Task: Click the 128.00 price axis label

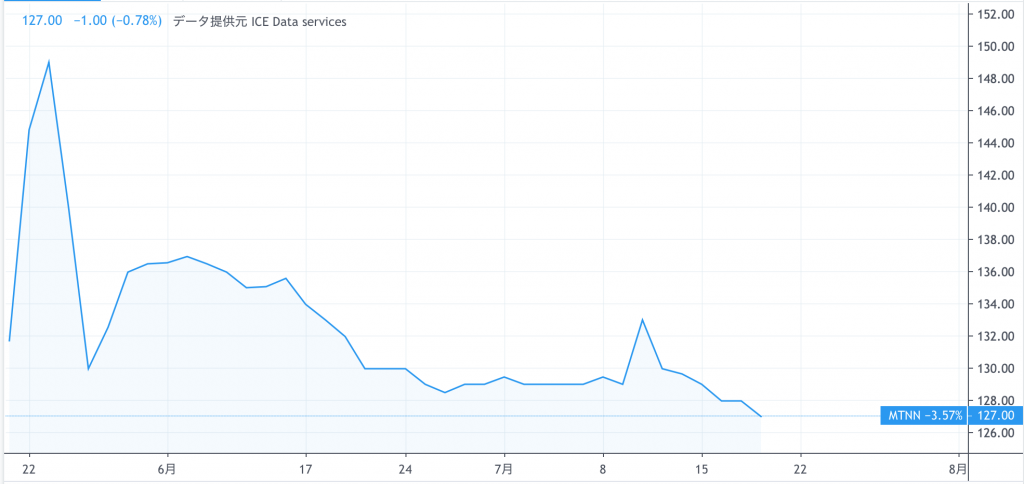Action: click(x=995, y=400)
